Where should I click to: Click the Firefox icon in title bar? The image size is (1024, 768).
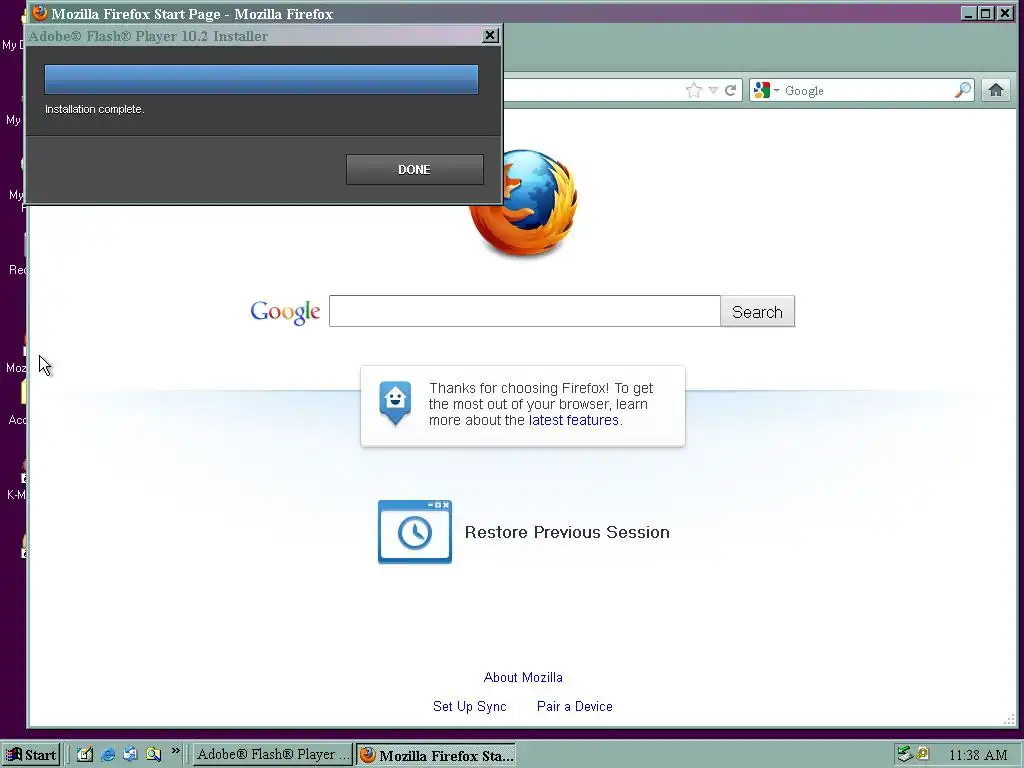point(39,13)
